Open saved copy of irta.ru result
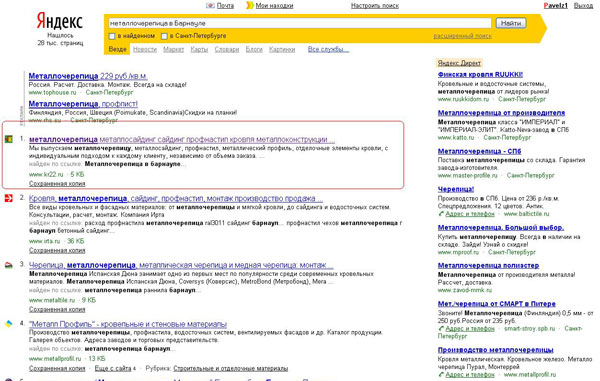600x381 pixels. [x=57, y=250]
